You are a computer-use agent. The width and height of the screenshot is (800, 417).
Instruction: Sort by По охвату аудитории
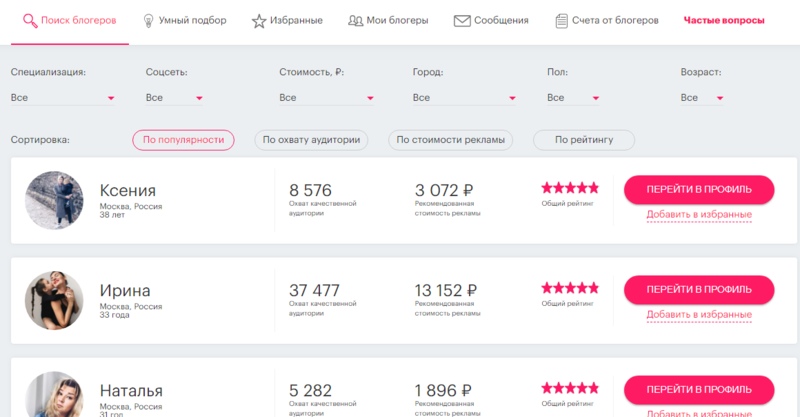[x=310, y=140]
